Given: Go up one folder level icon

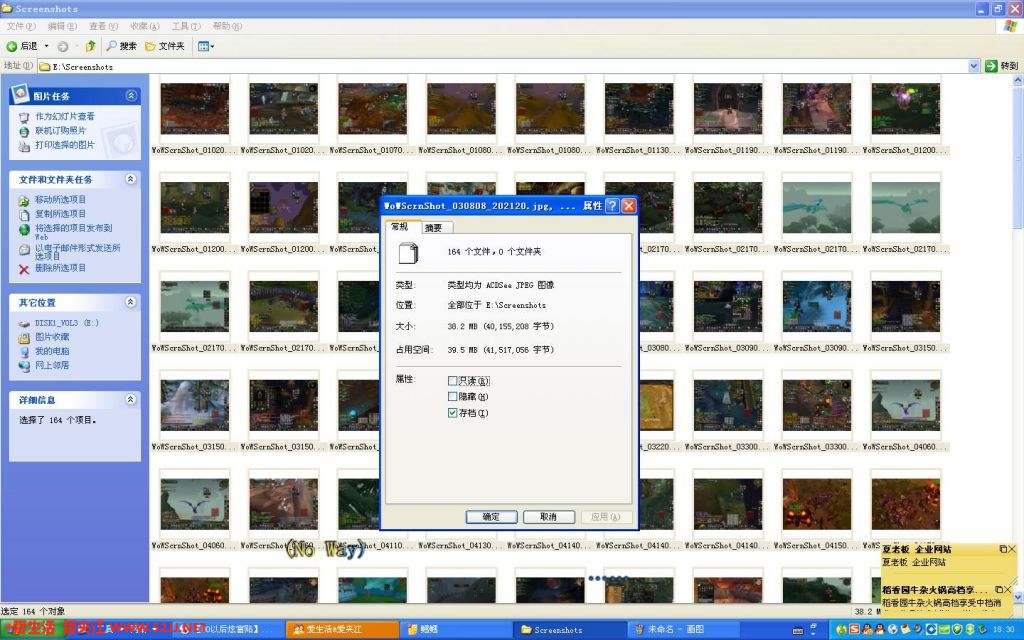Looking at the screenshot, I should point(91,46).
